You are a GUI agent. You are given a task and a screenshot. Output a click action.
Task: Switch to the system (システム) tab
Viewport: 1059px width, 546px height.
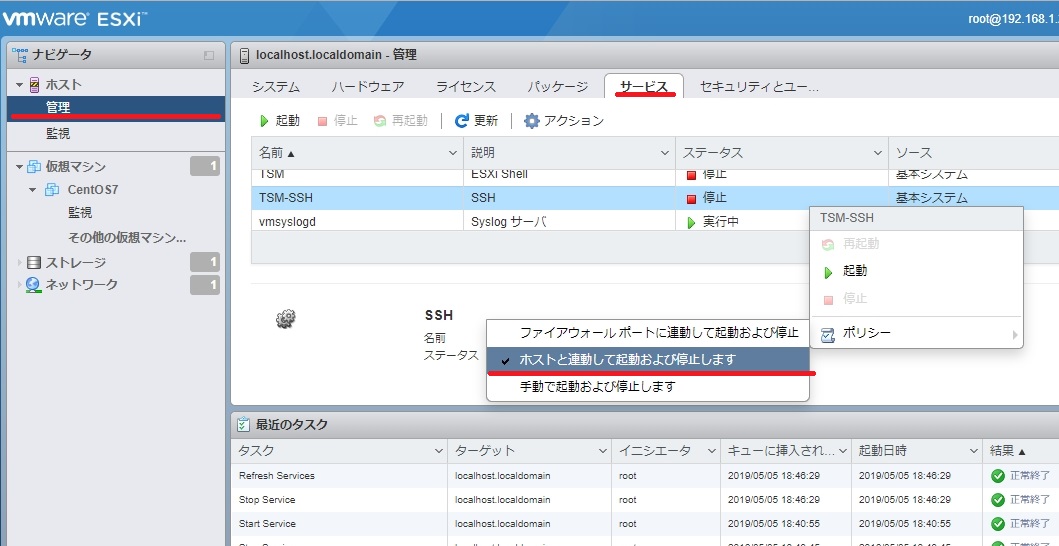coord(276,87)
